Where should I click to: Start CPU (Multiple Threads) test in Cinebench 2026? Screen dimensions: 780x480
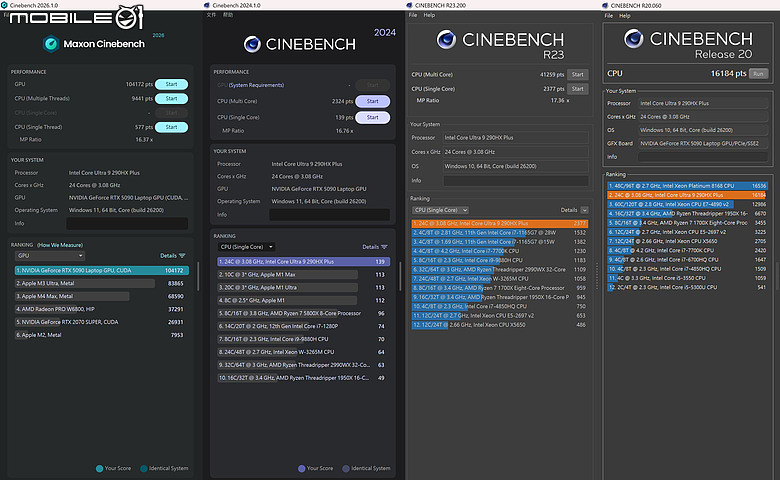(x=171, y=98)
